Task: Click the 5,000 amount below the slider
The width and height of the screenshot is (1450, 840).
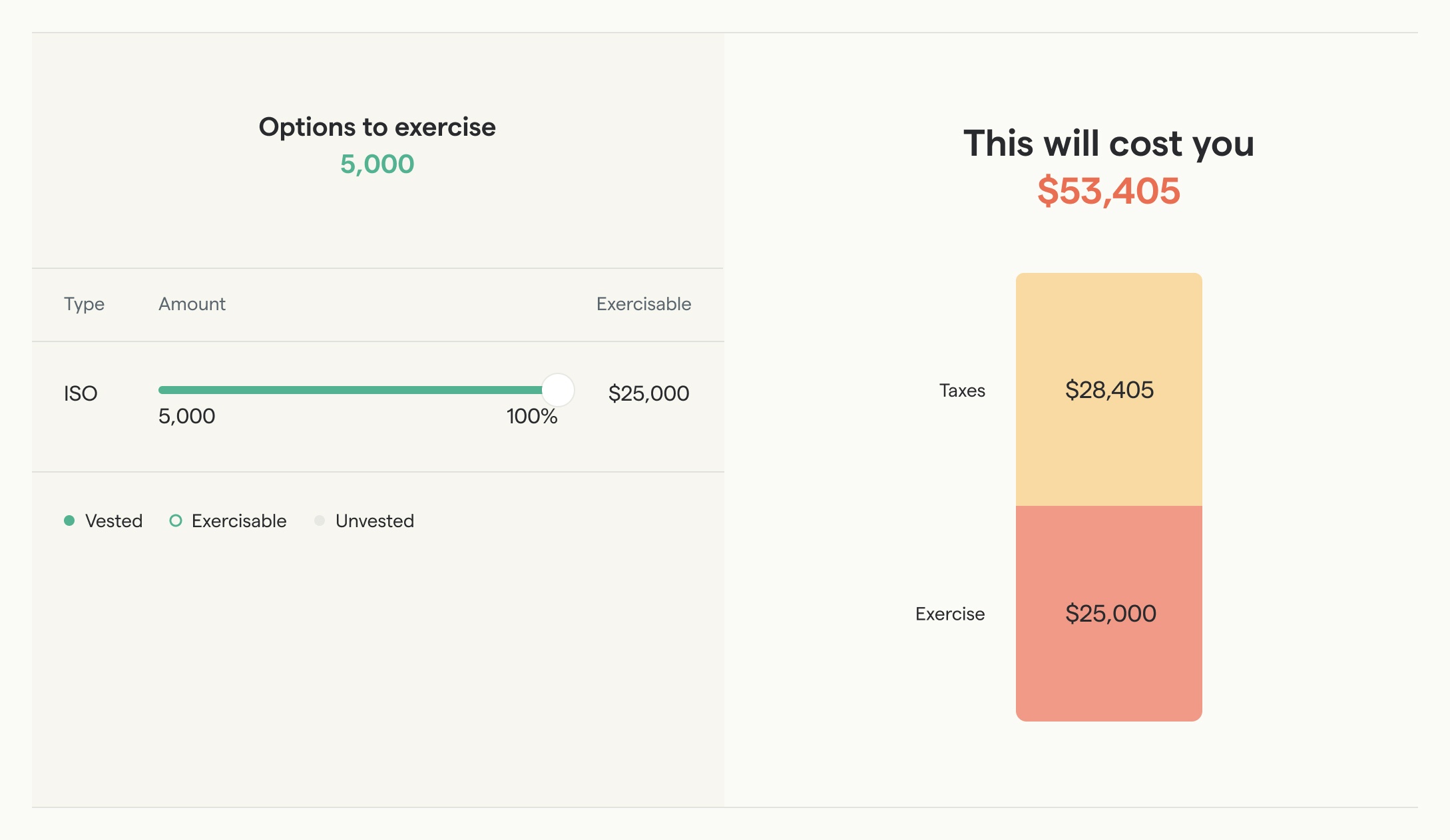Action: coord(186,417)
